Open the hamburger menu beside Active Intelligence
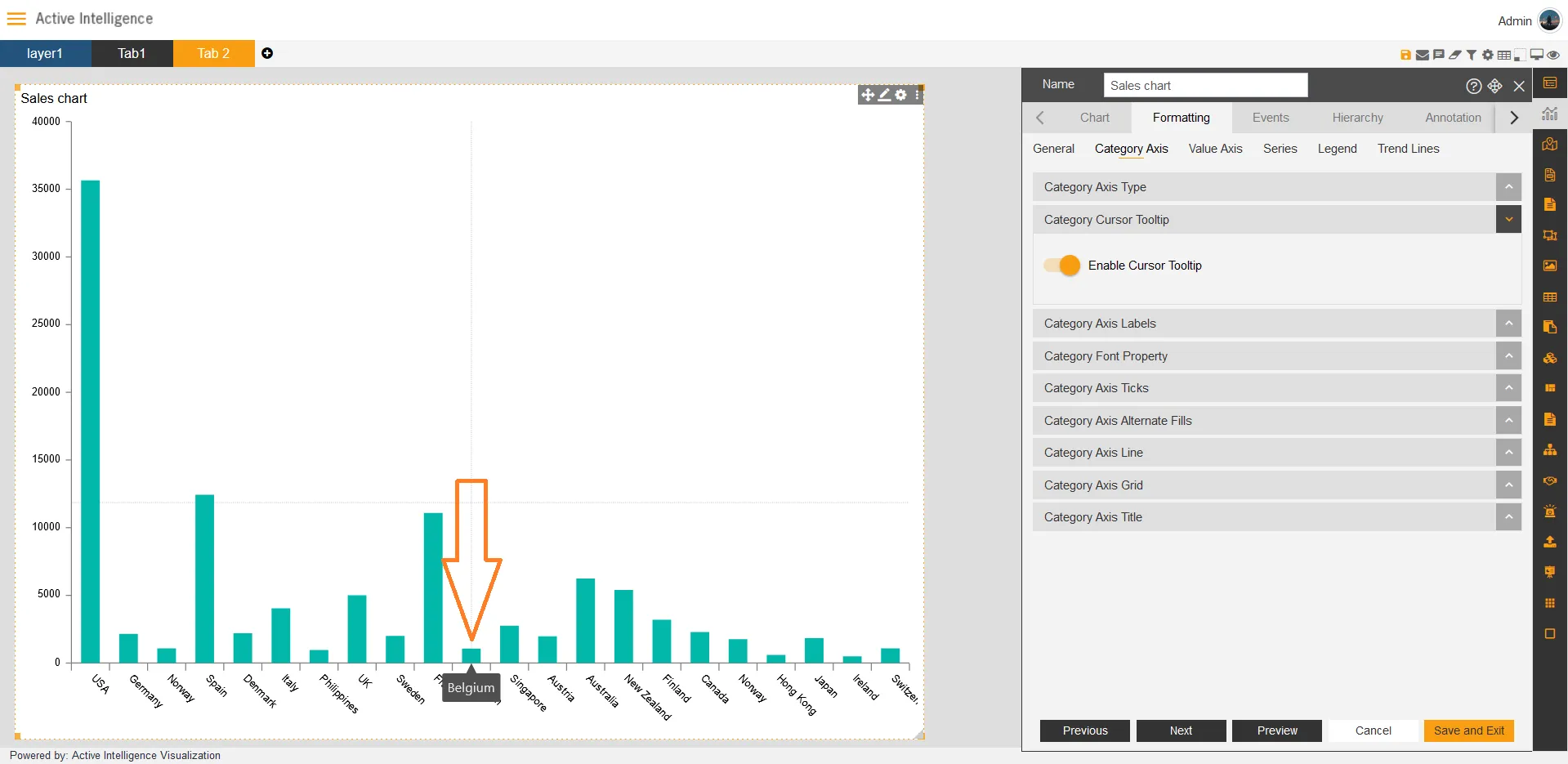The height and width of the screenshot is (764, 1568). [16, 19]
